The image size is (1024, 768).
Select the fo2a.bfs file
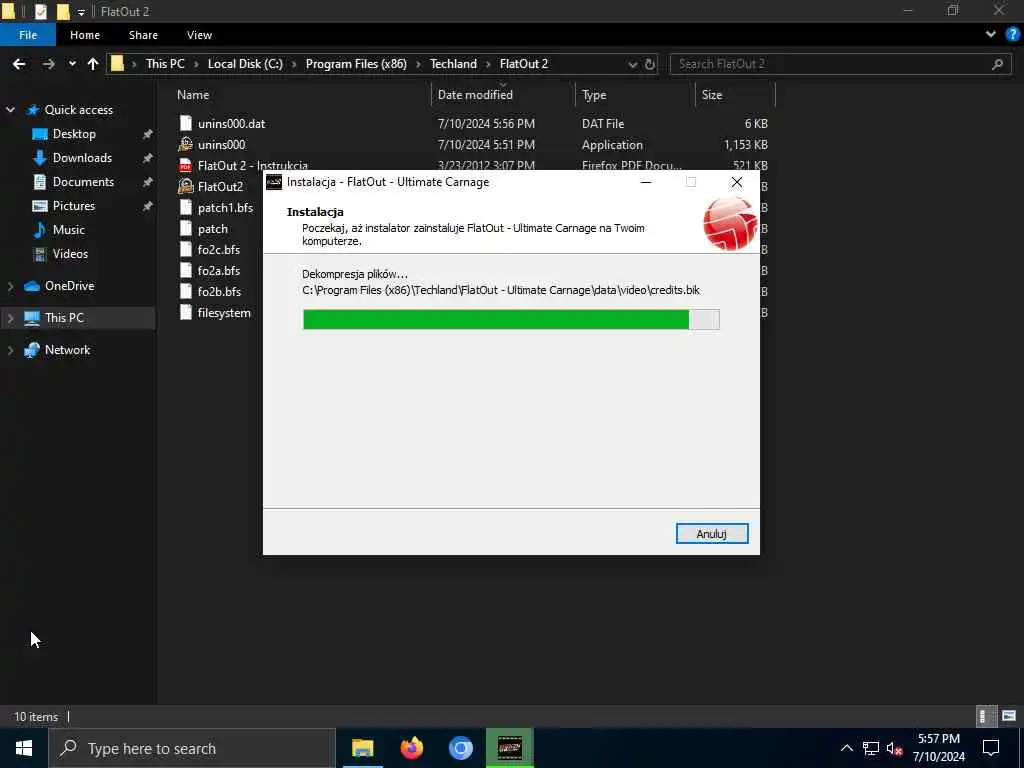point(219,271)
